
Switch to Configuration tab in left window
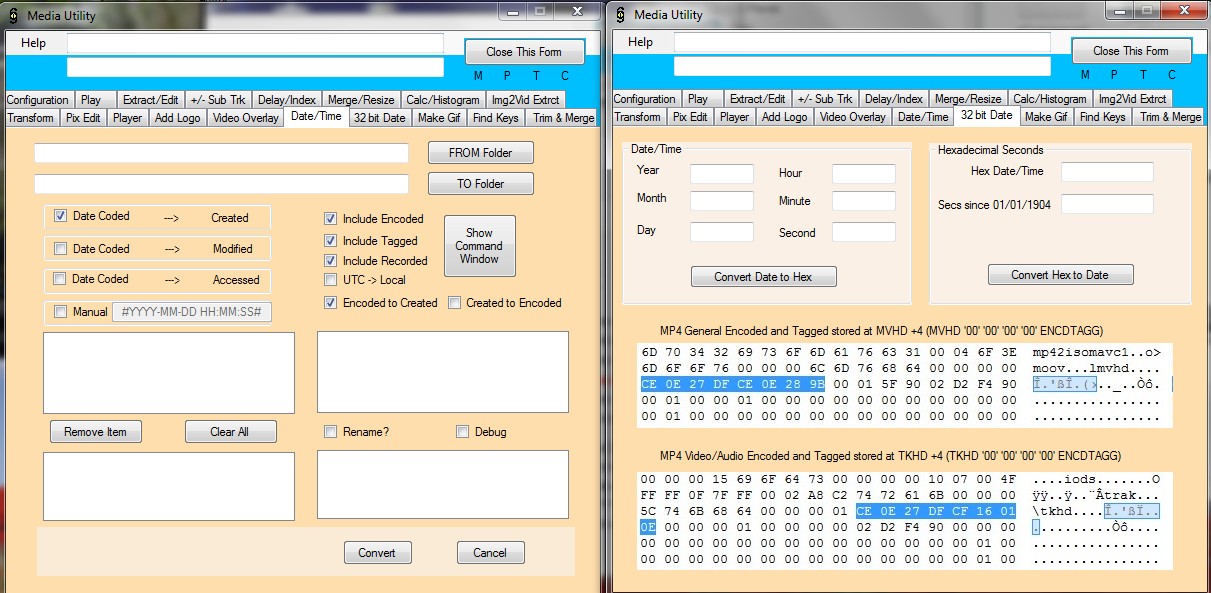click(38, 100)
